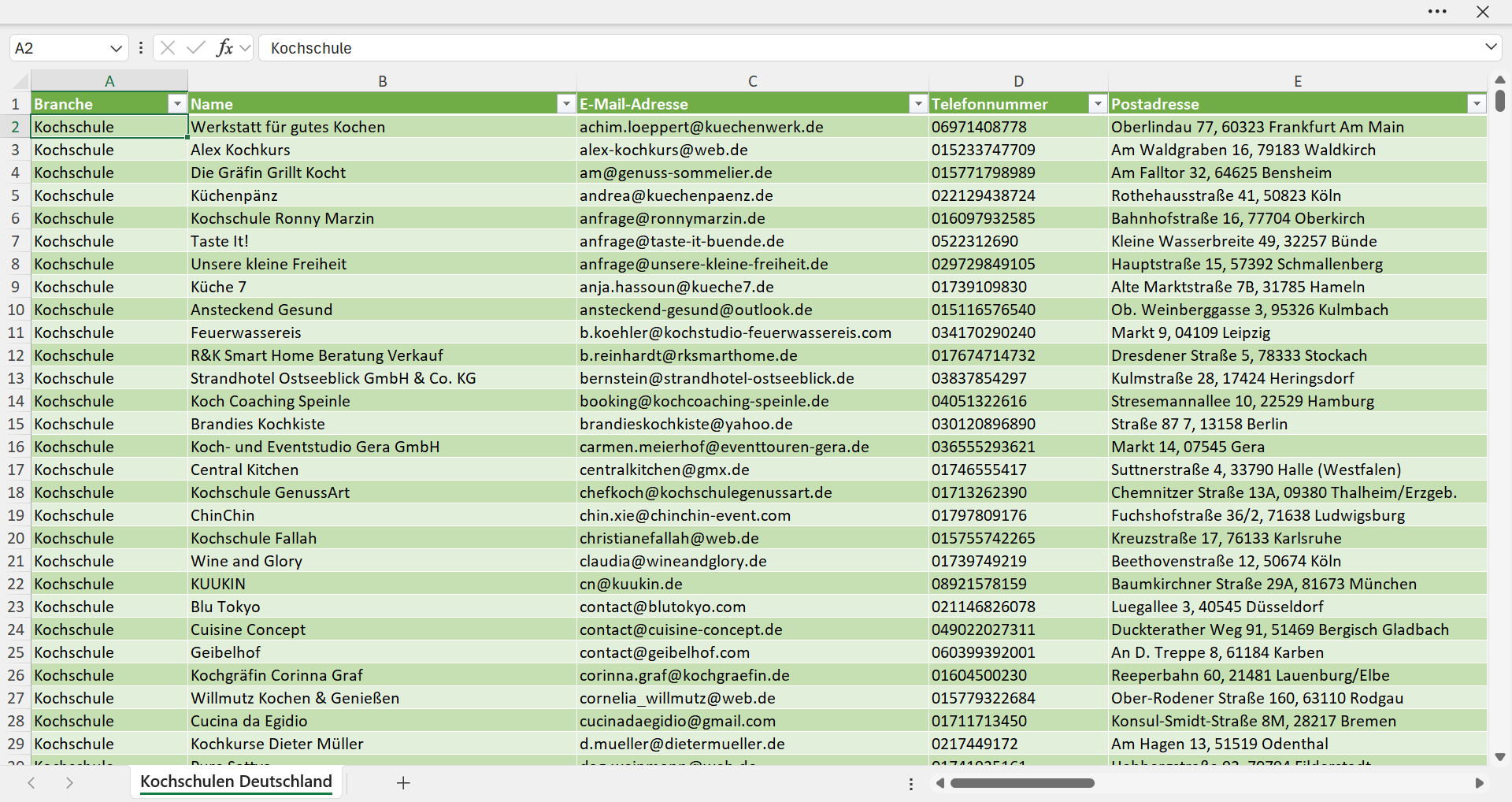Cancel formula entry with the X icon

coord(168,48)
